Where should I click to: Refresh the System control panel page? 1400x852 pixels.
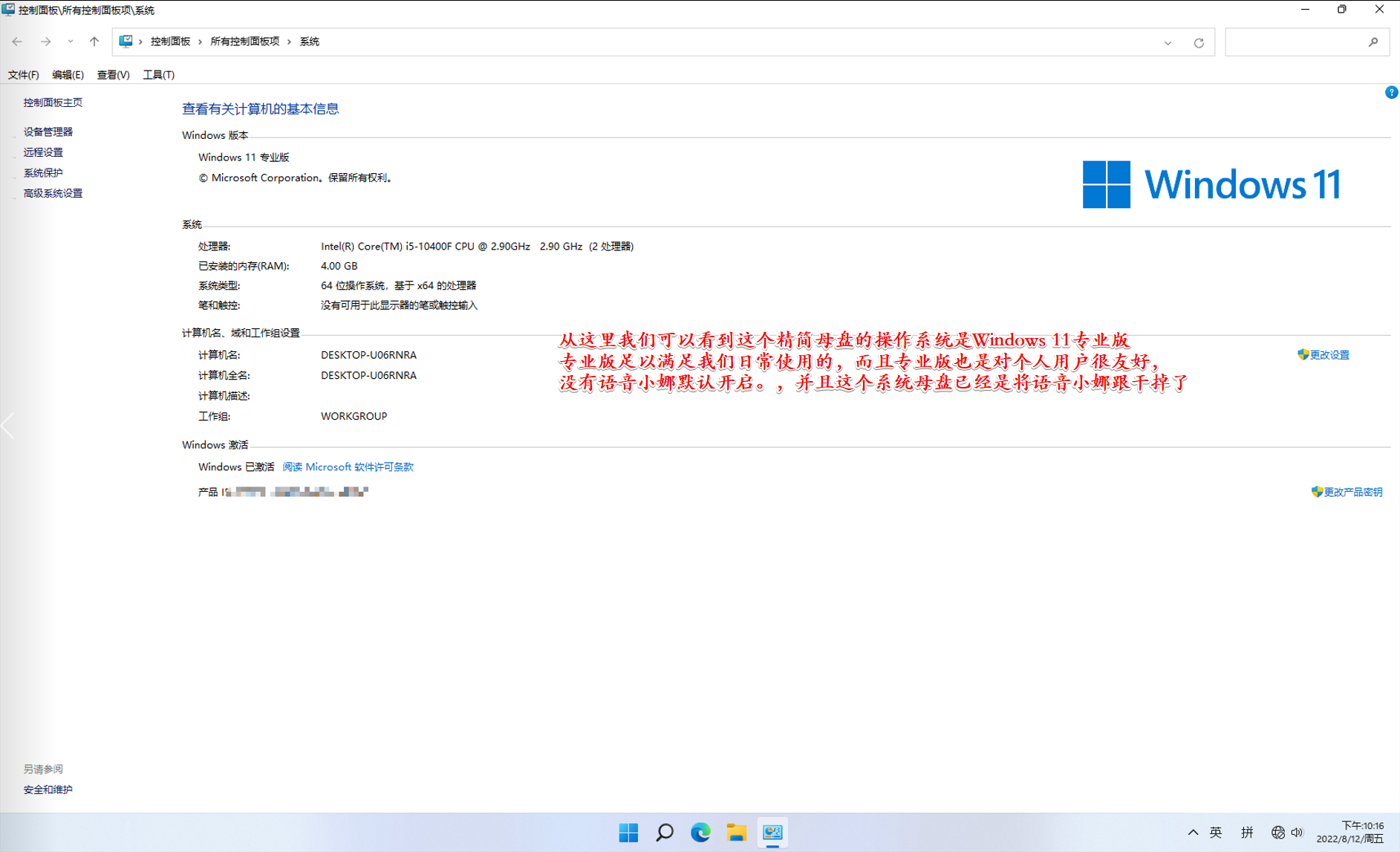coord(1198,42)
